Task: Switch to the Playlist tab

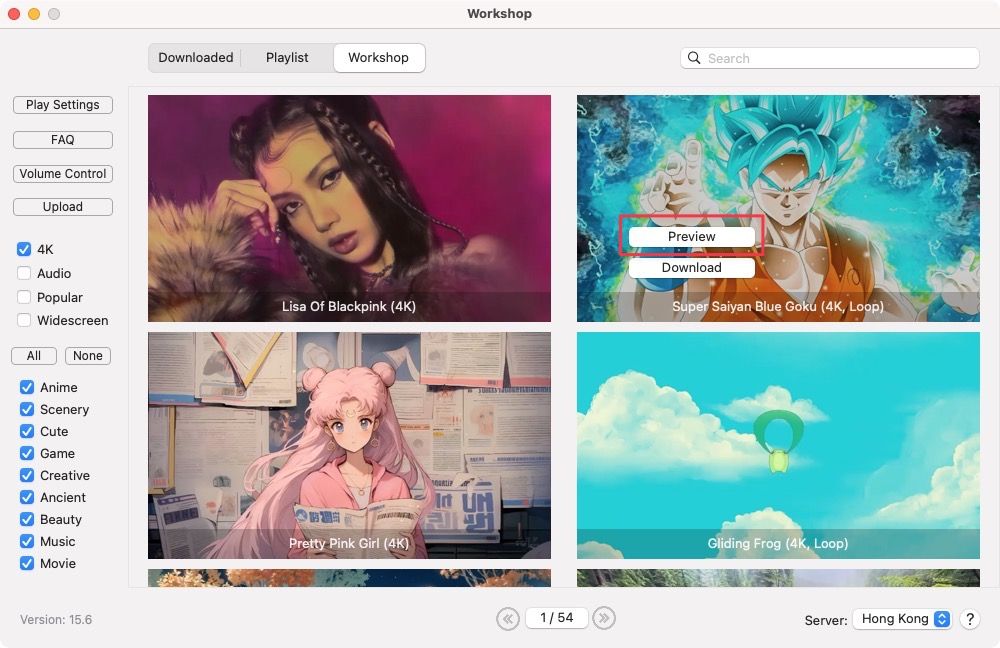Action: [x=286, y=57]
